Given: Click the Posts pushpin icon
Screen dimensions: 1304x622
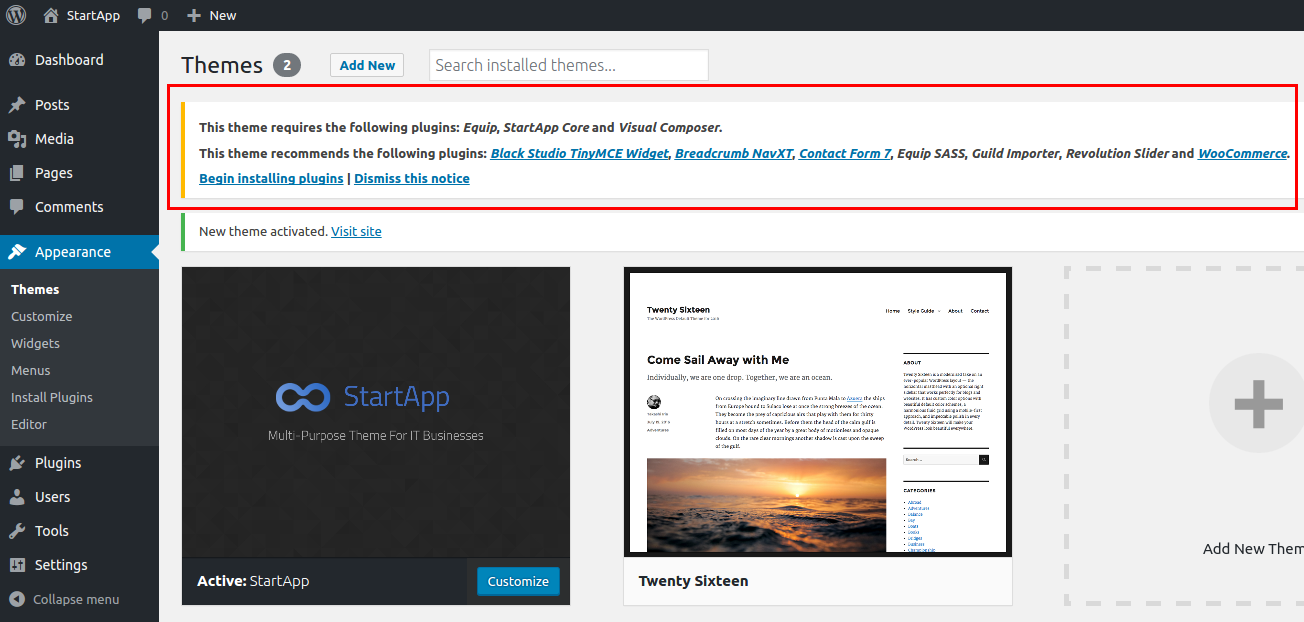Looking at the screenshot, I should pos(17,105).
